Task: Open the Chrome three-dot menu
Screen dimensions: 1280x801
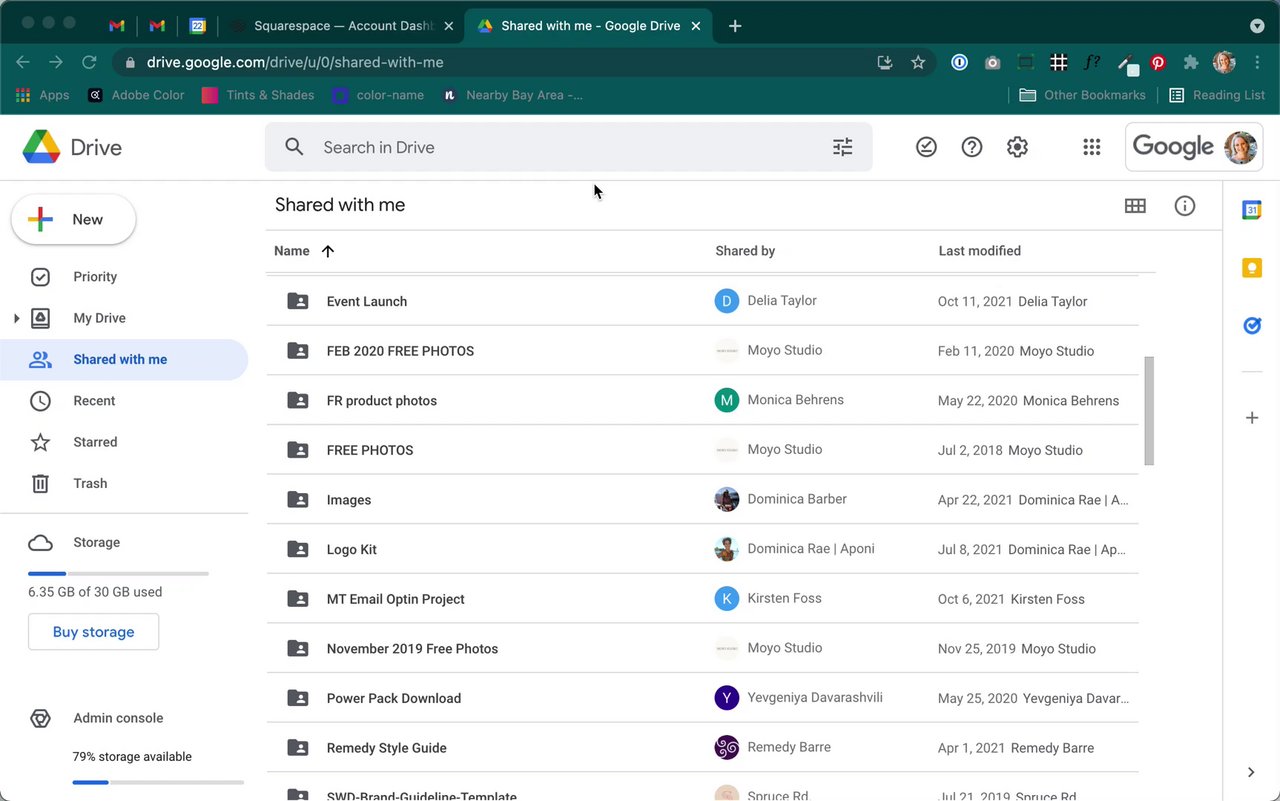Action: [1257, 62]
